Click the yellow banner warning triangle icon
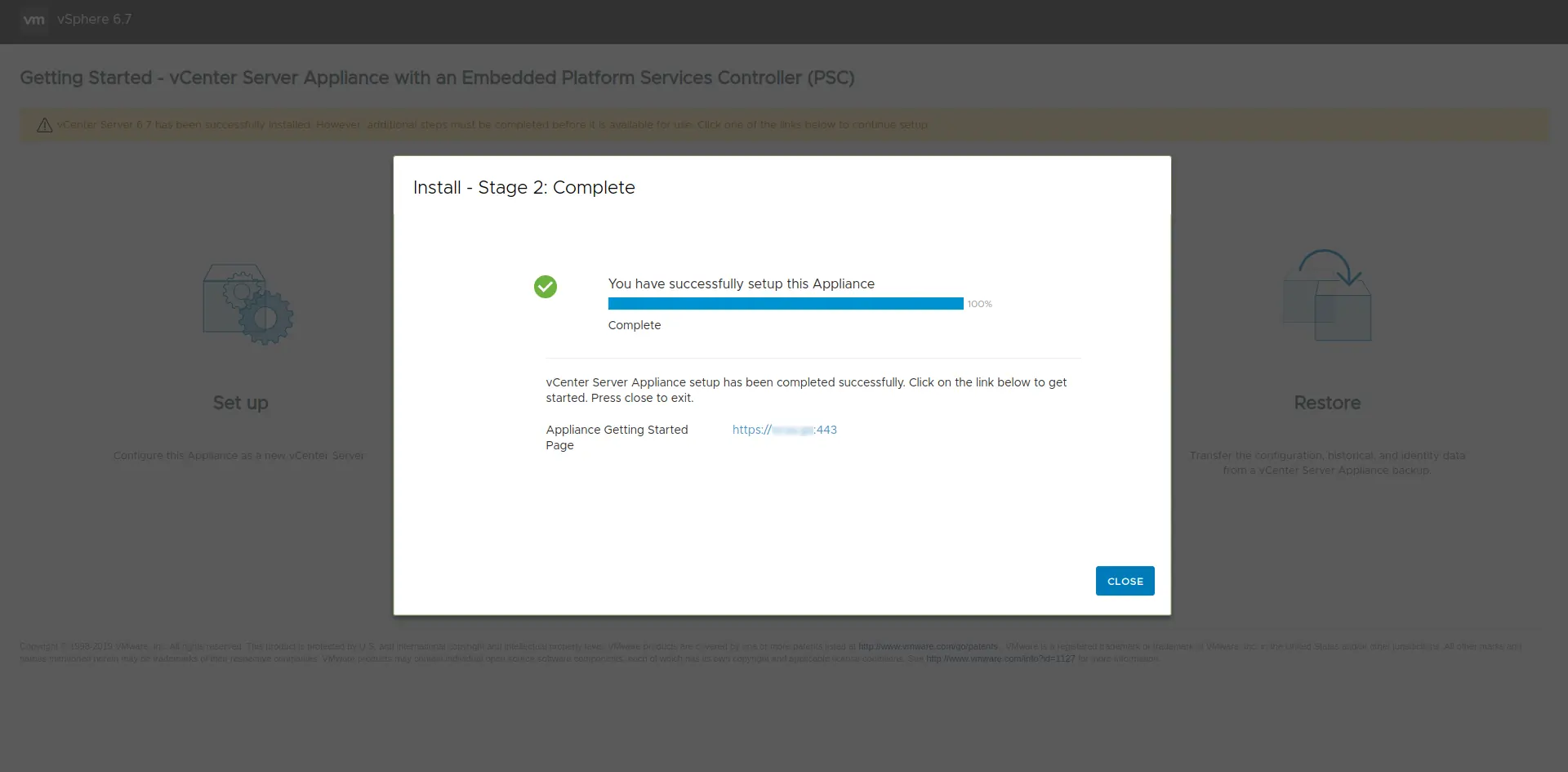 point(44,125)
